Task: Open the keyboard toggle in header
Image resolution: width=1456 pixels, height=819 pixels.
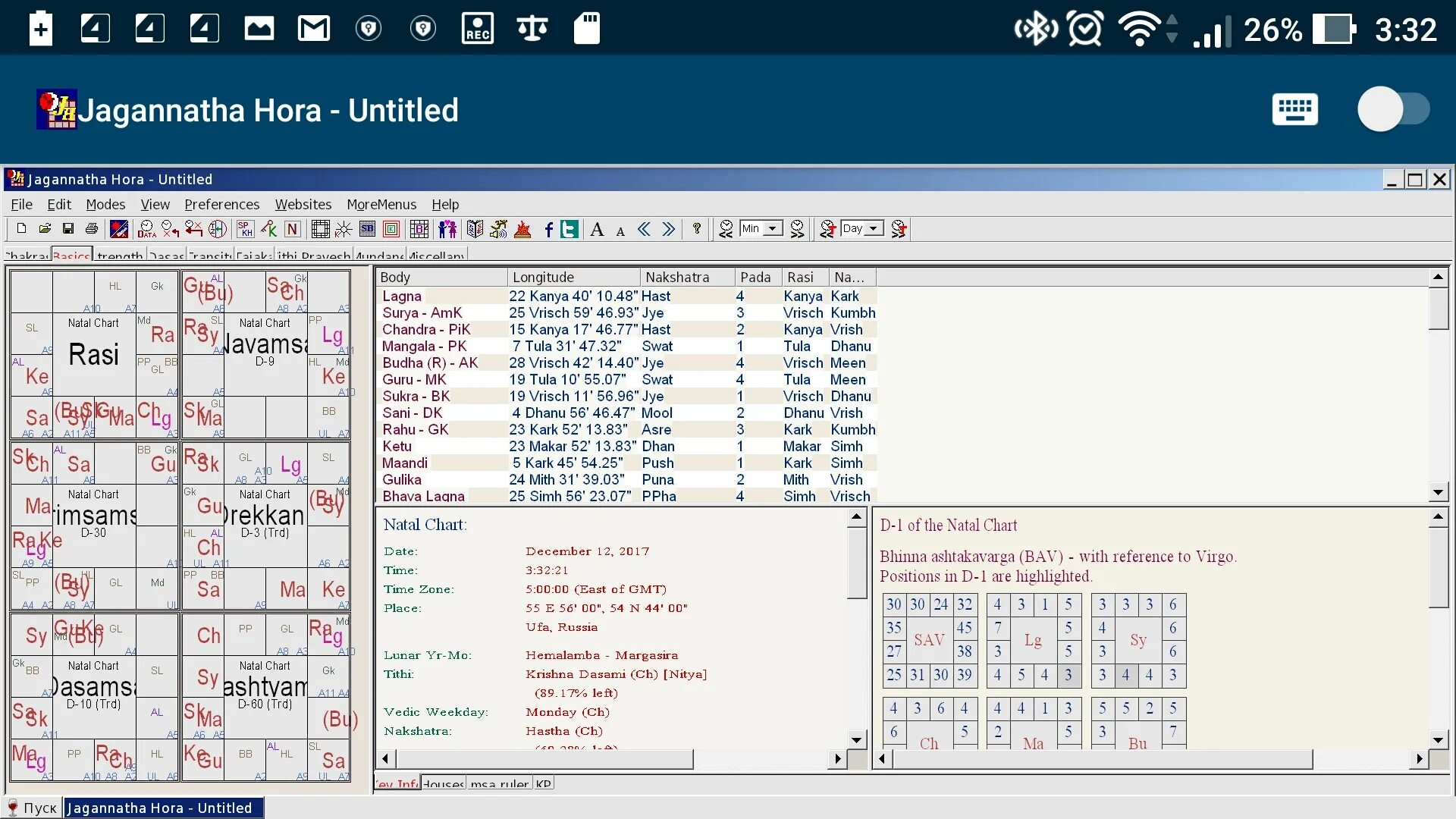Action: 1294,109
